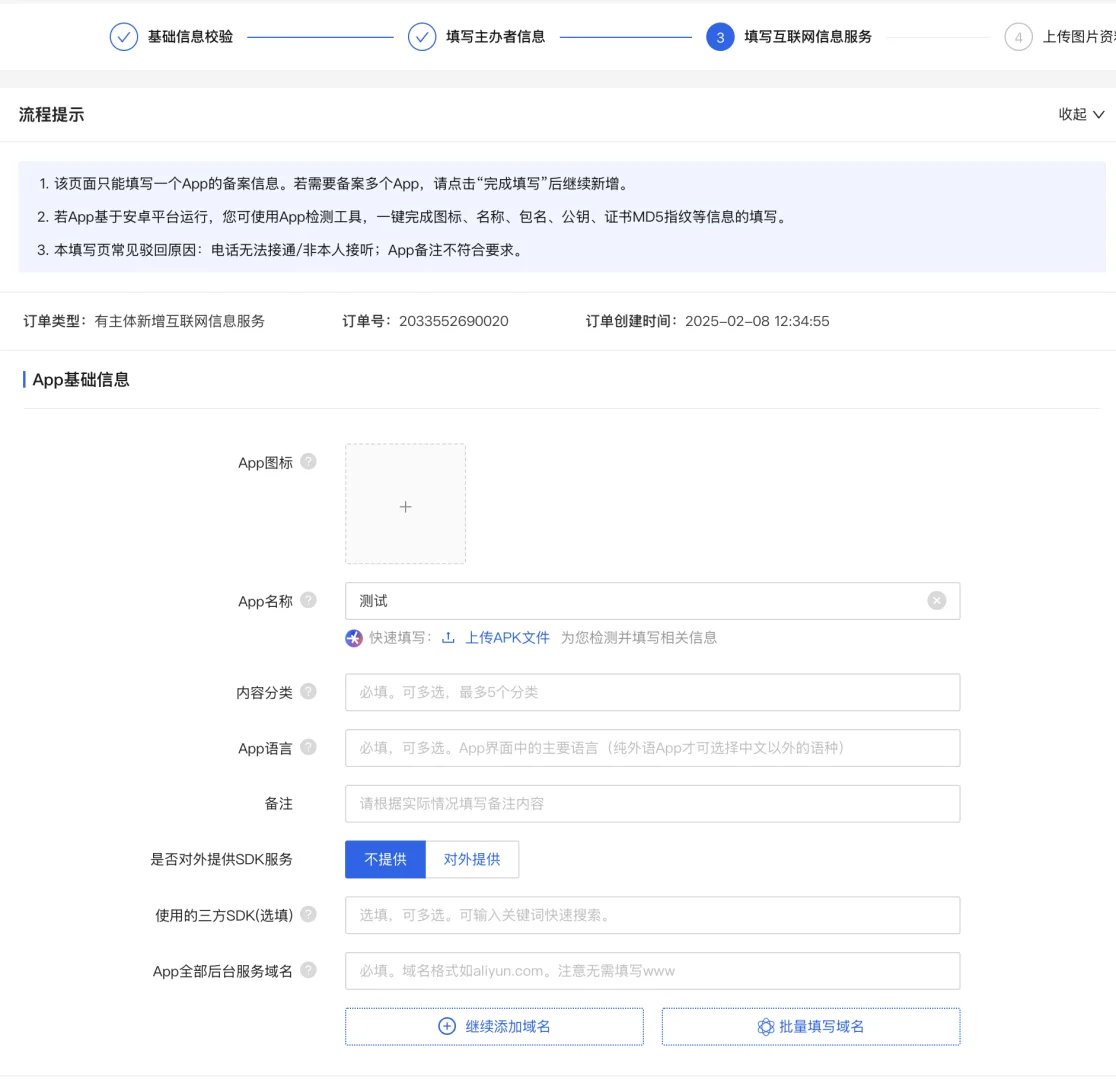This screenshot has height=1080, width=1116.
Task: Click the completed checkmark on 基础信息校验 step
Action: [123, 37]
